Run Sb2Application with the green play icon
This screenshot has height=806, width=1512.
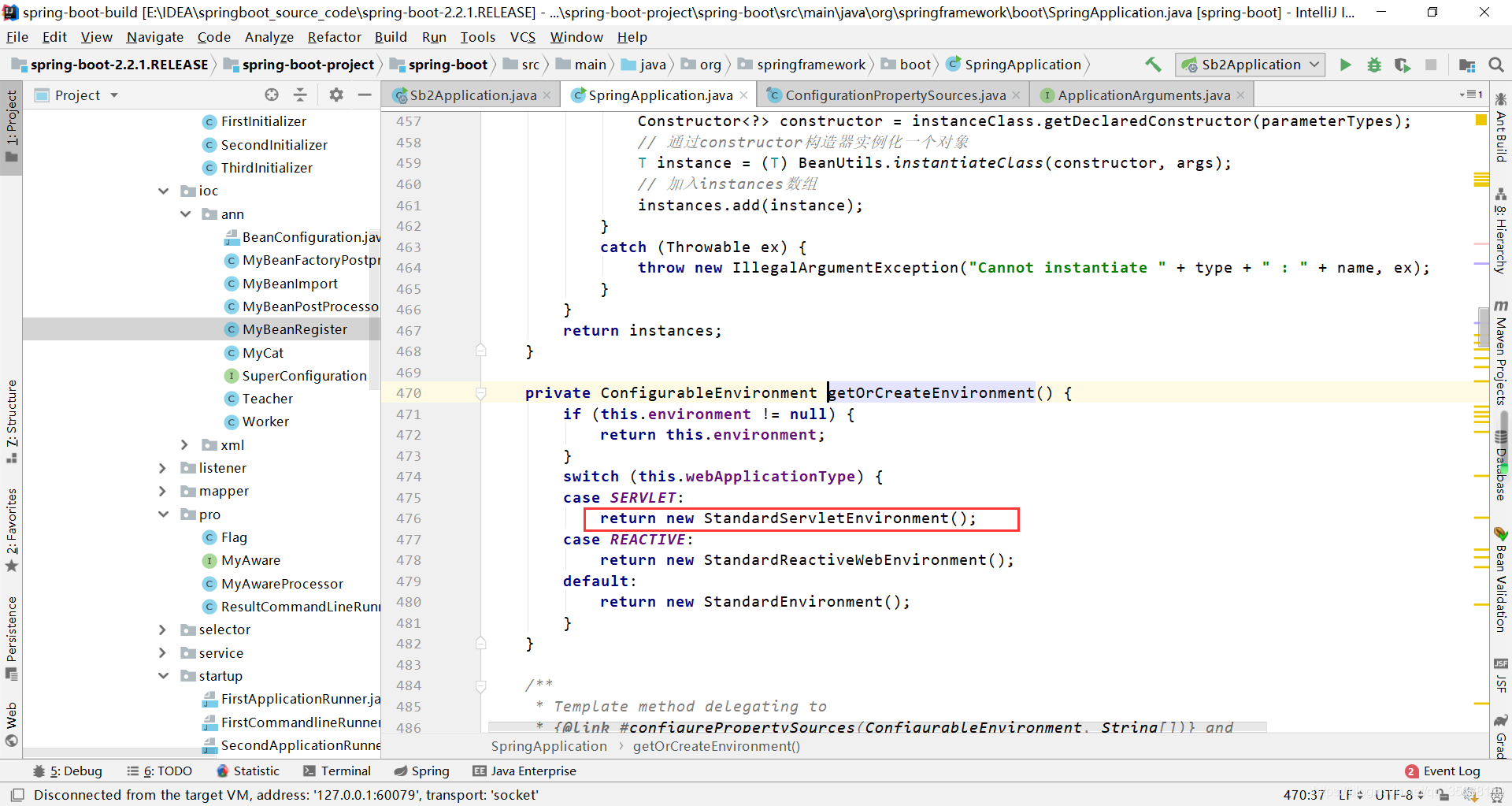coord(1346,65)
